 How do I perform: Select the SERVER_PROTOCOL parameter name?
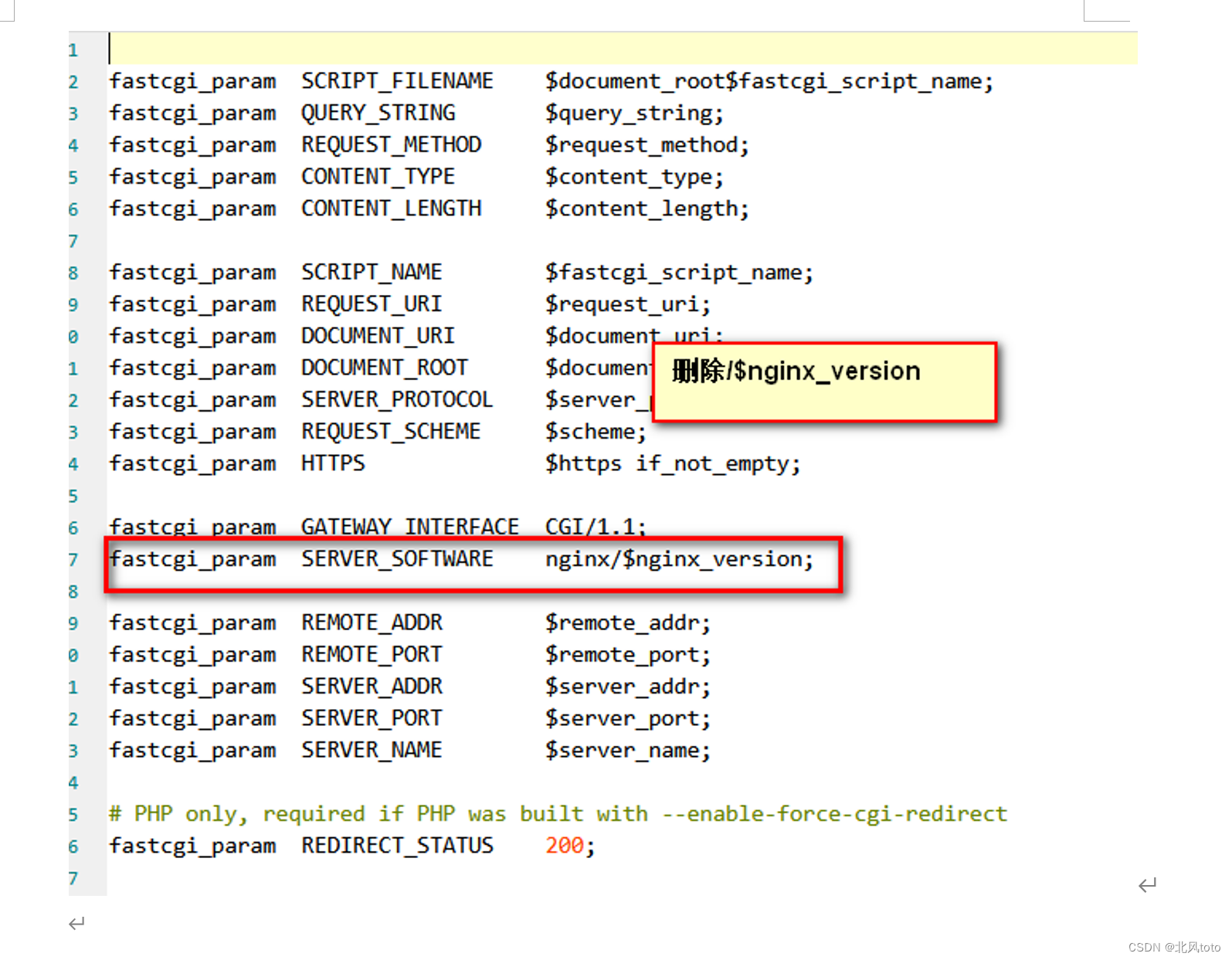[x=397, y=400]
